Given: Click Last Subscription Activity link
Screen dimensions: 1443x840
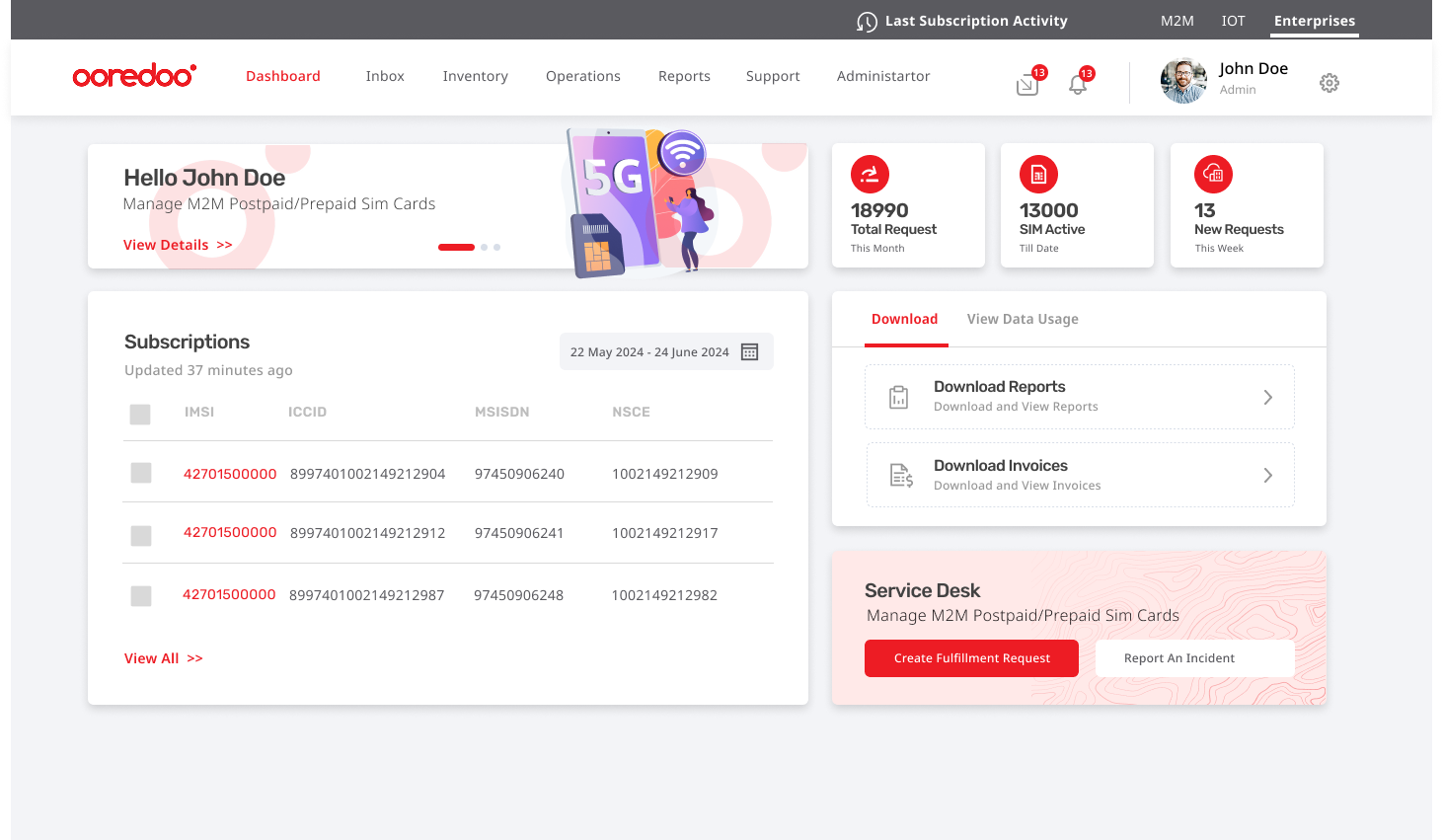Looking at the screenshot, I should tap(976, 21).
